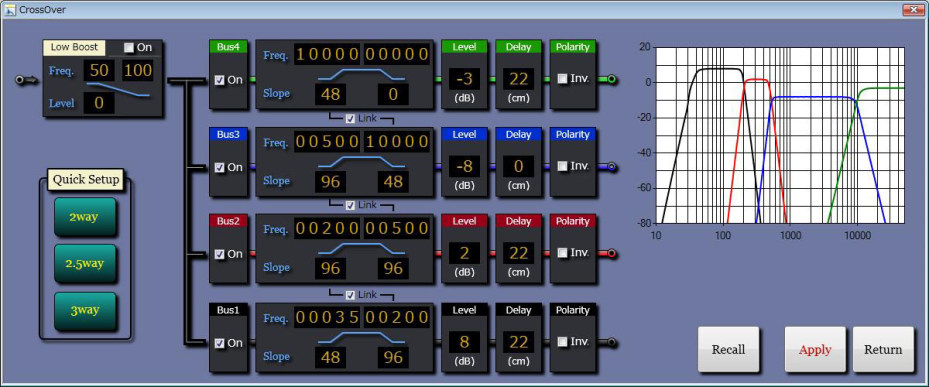Image resolution: width=929 pixels, height=387 pixels.
Task: Click the Return button
Action: click(883, 349)
